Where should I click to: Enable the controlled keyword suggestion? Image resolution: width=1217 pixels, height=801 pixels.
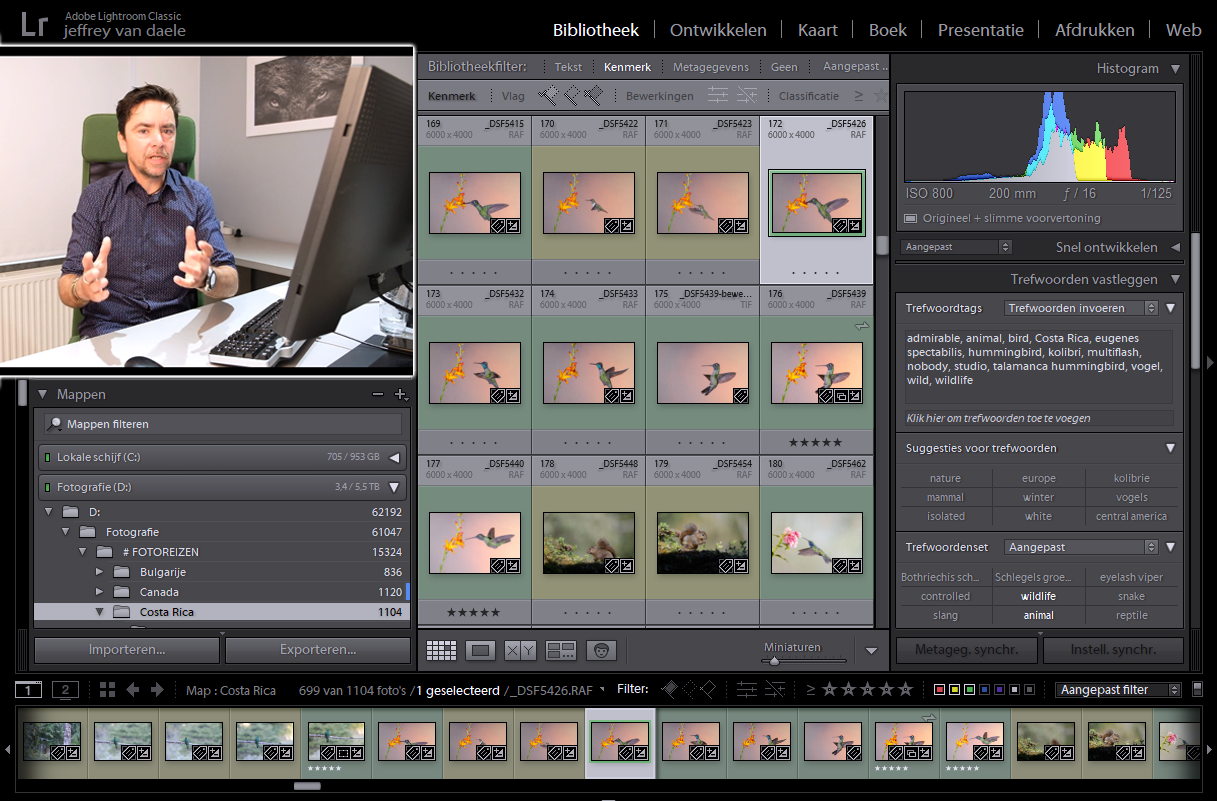click(x=945, y=596)
